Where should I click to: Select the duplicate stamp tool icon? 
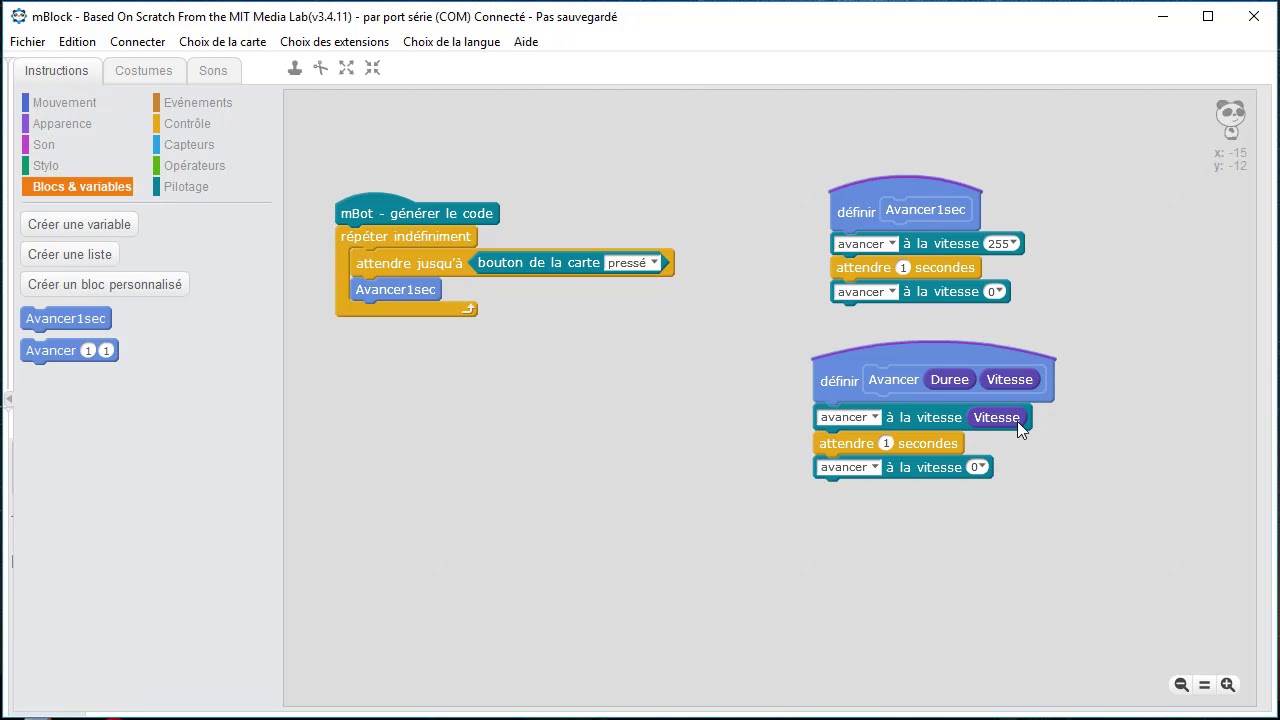pos(294,68)
